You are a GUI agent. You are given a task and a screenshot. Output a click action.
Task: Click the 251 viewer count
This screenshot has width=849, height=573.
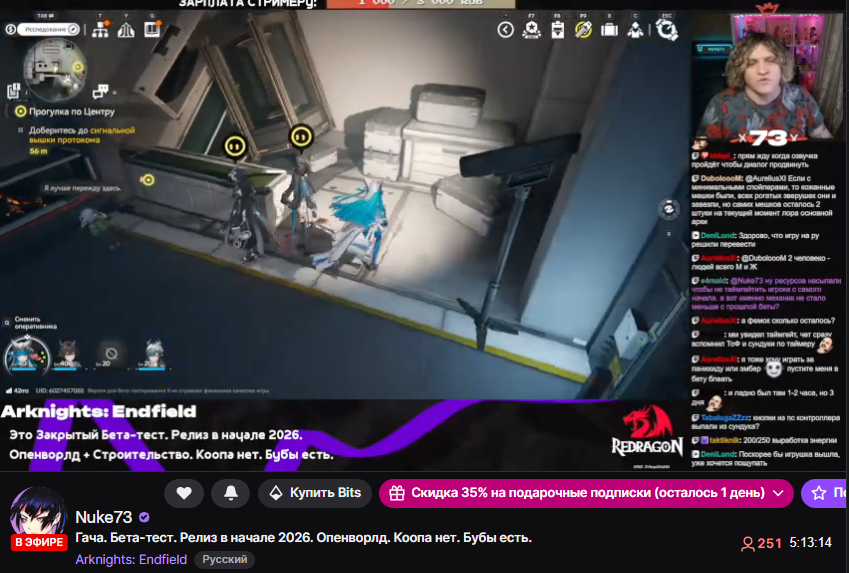[761, 543]
